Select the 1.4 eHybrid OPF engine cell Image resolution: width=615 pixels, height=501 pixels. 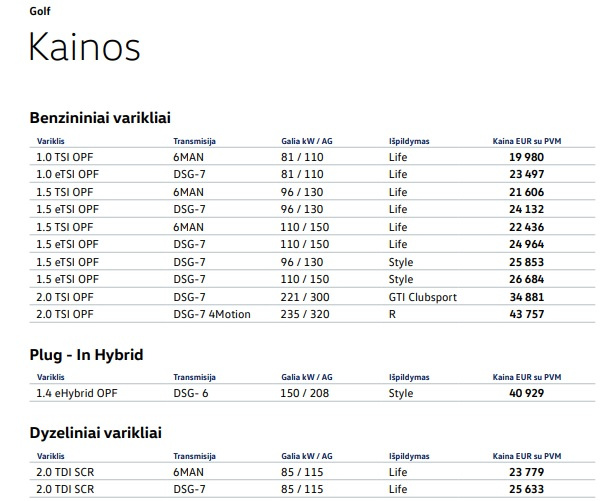point(79,393)
